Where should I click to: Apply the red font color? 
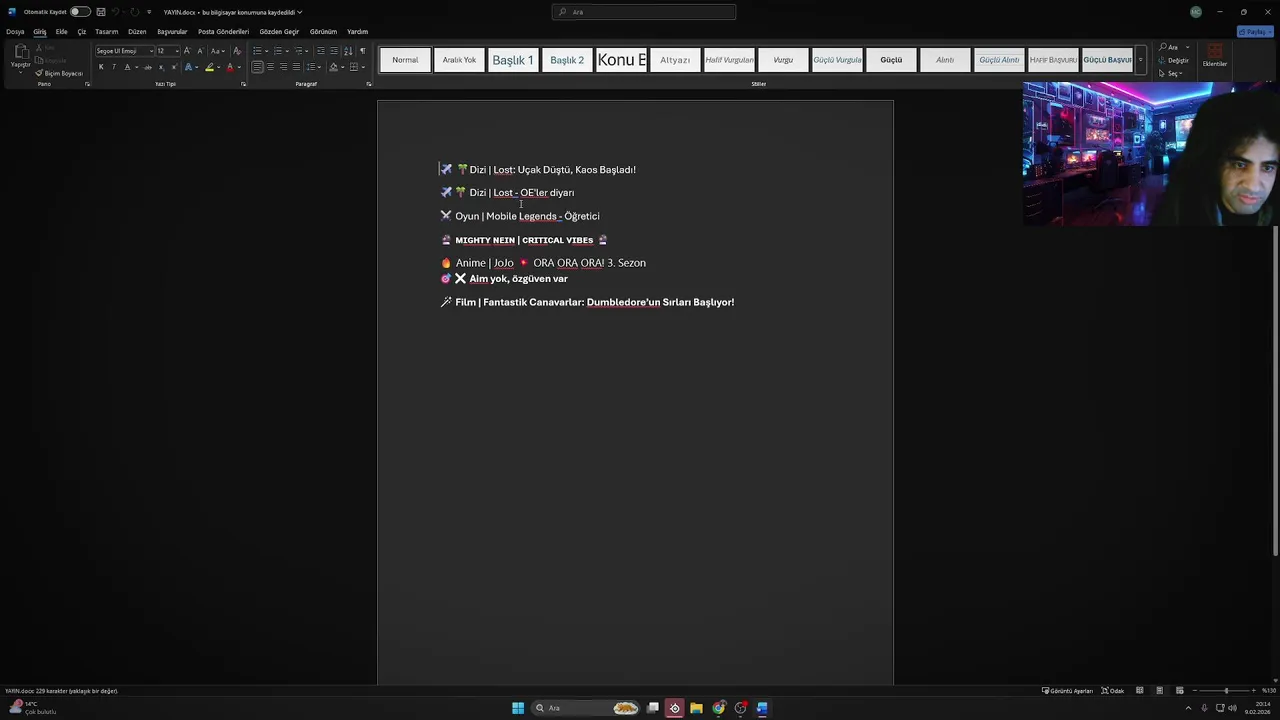(x=230, y=67)
